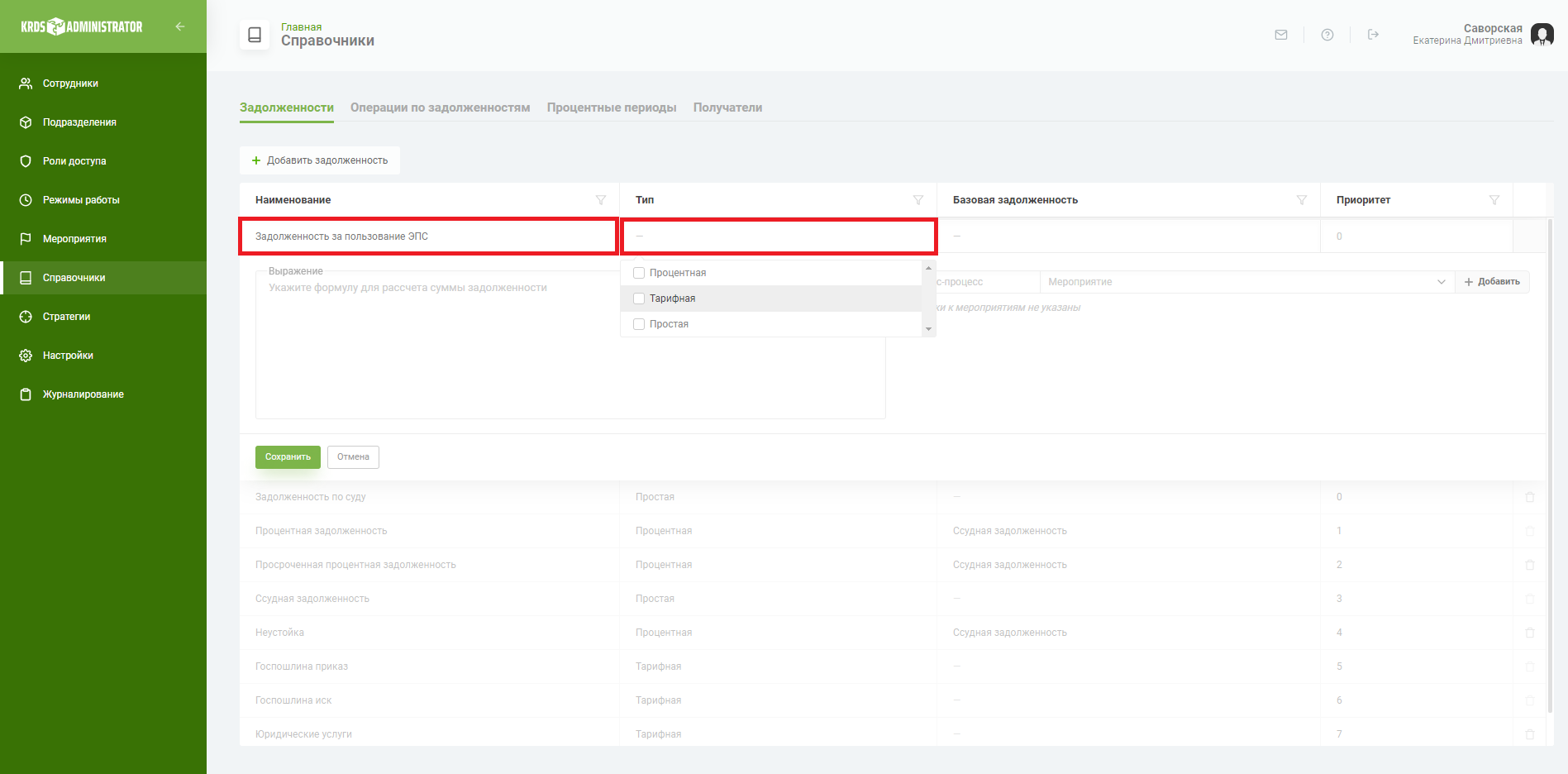Filter the Тип column
Image resolution: width=1568 pixels, height=774 pixels.
click(918, 200)
